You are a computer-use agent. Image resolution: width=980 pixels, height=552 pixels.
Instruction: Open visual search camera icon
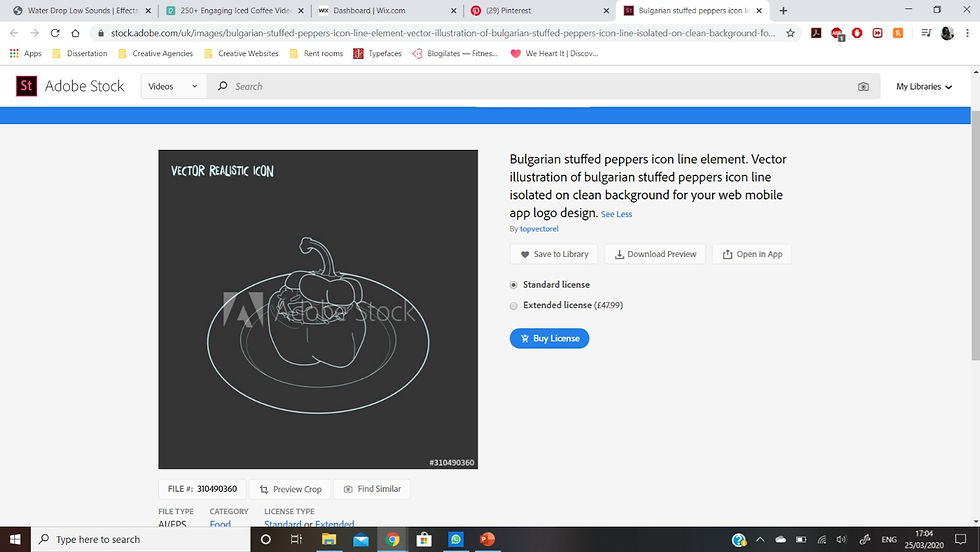863,86
